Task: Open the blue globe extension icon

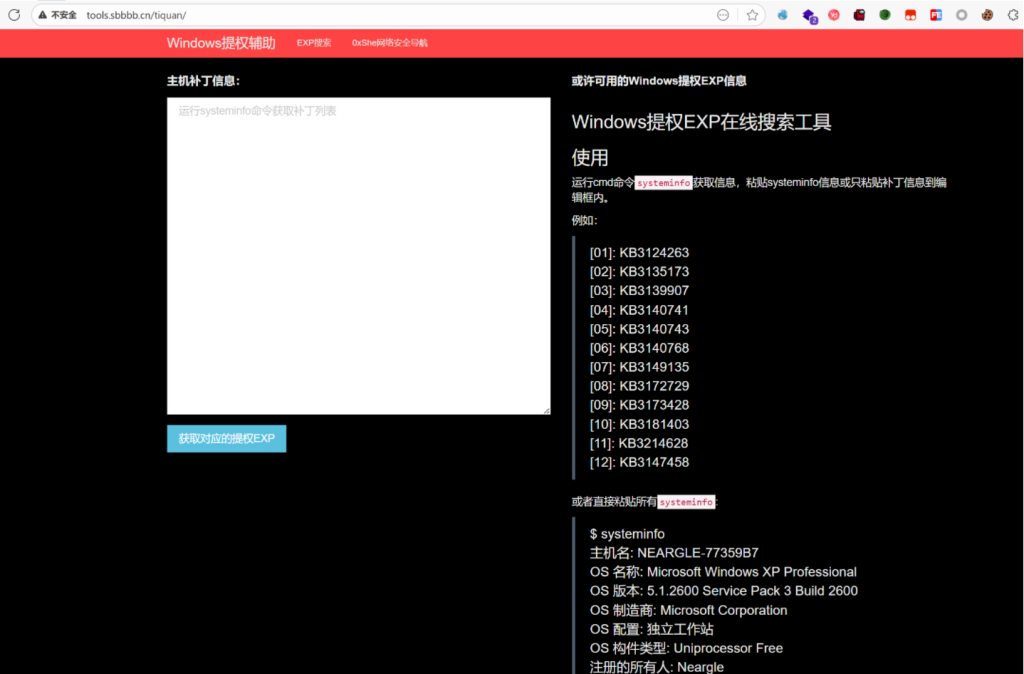Action: (x=782, y=15)
